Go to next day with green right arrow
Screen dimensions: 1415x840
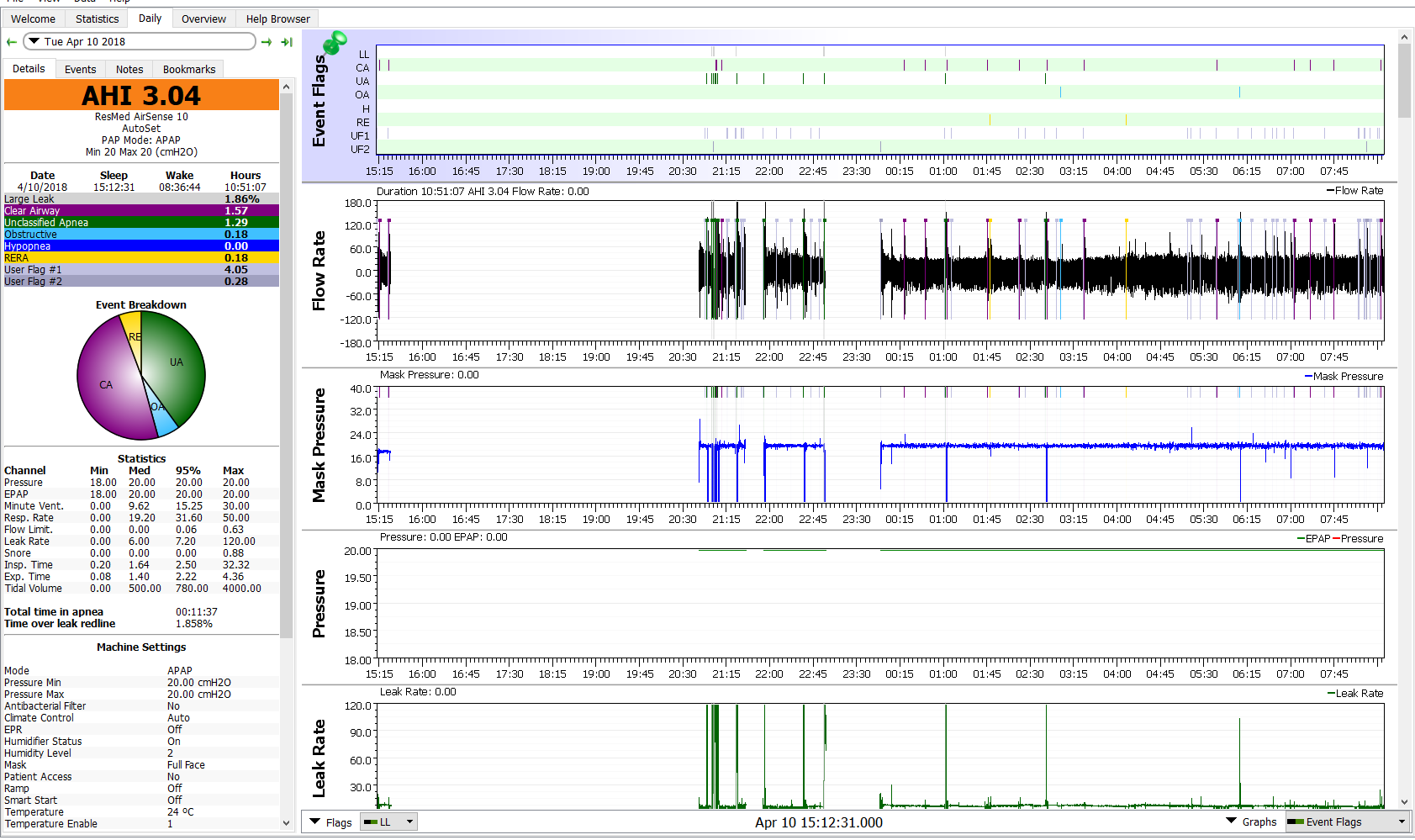pyautogui.click(x=267, y=42)
